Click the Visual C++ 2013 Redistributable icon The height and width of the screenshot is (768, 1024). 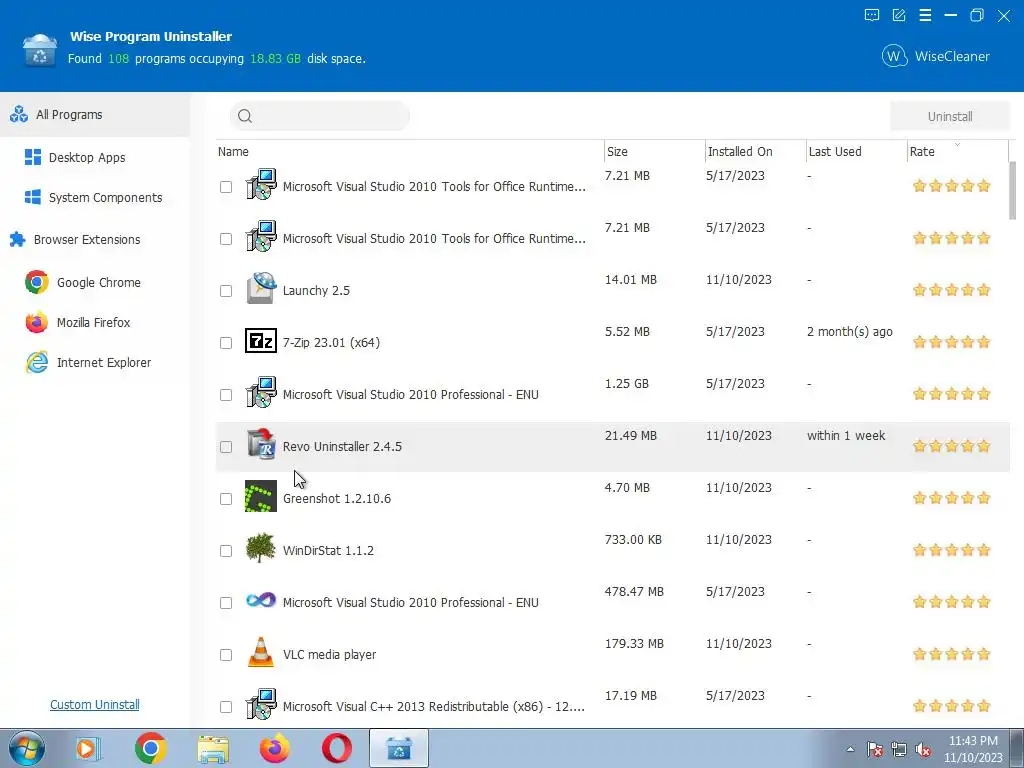click(x=261, y=704)
